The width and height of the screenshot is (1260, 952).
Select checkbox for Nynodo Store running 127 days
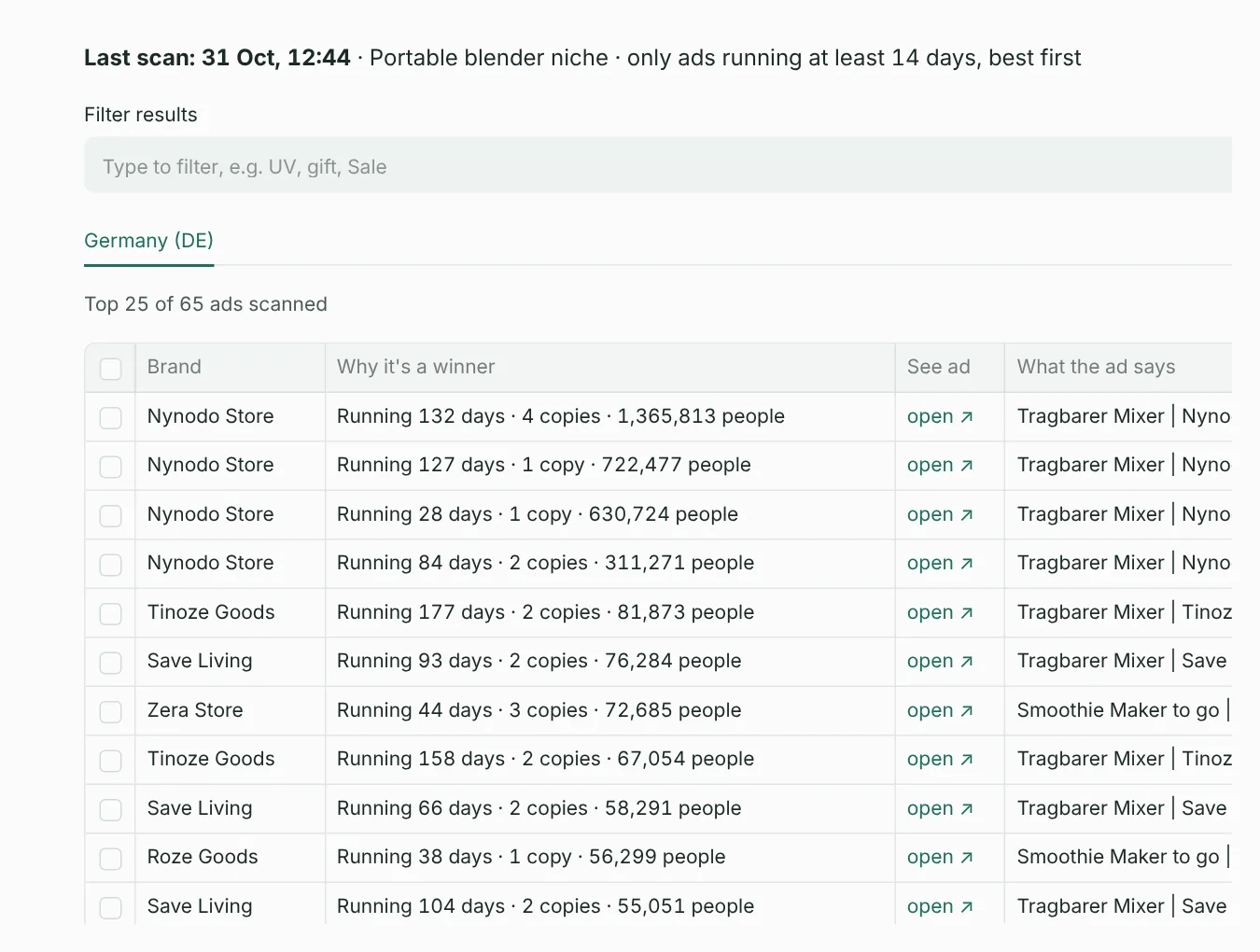111,466
